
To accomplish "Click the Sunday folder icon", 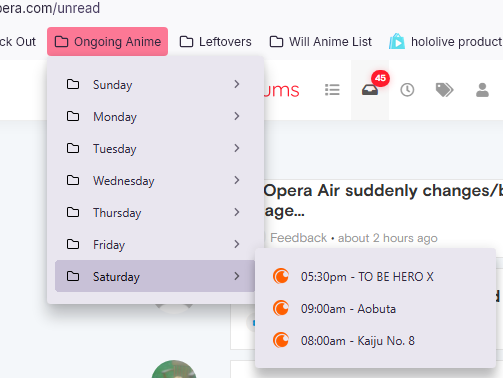I will click(x=73, y=84).
